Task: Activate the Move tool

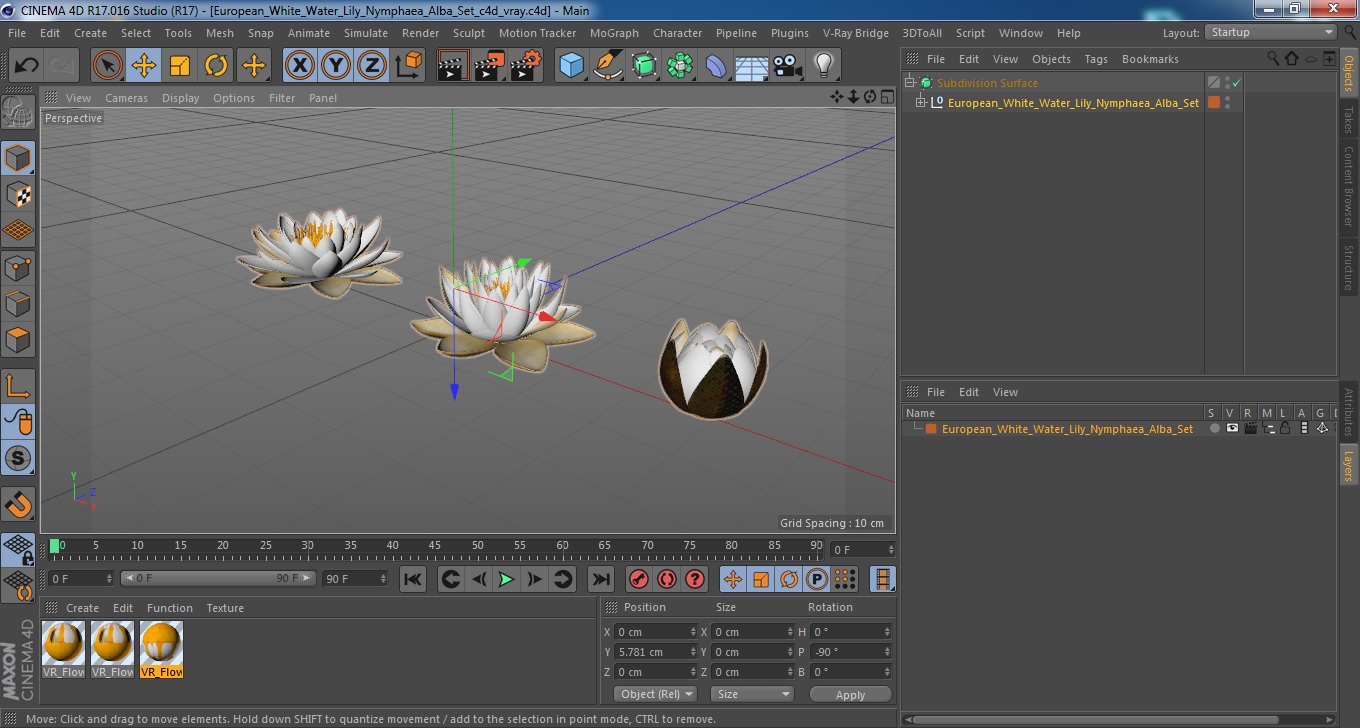Action: click(x=144, y=66)
